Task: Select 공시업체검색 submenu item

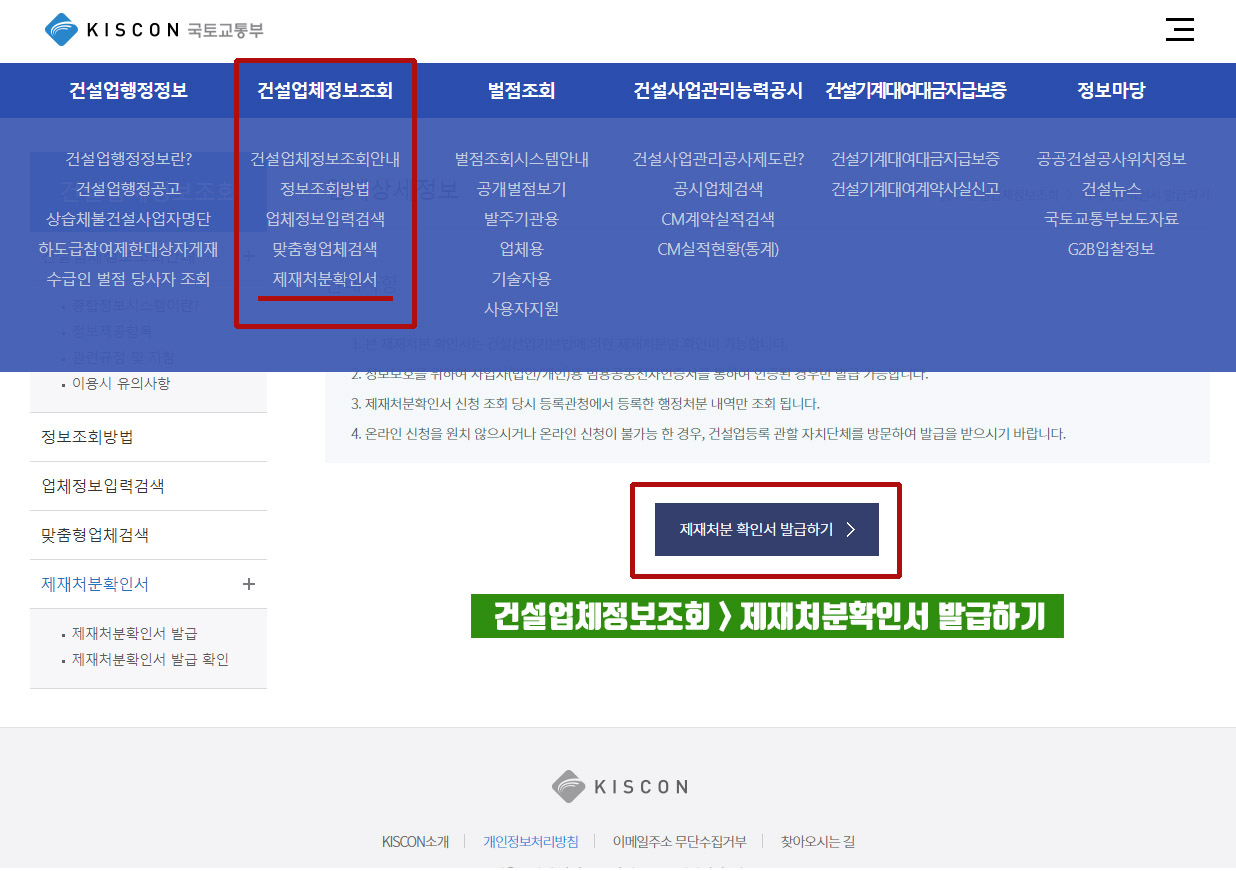Action: tap(718, 189)
